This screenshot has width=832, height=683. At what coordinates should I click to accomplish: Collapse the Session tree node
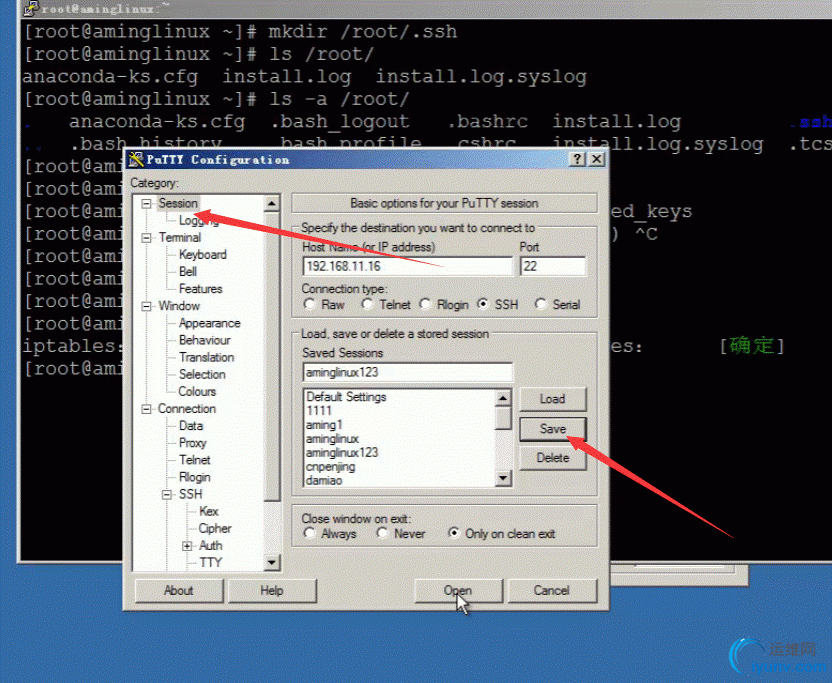click(x=146, y=204)
